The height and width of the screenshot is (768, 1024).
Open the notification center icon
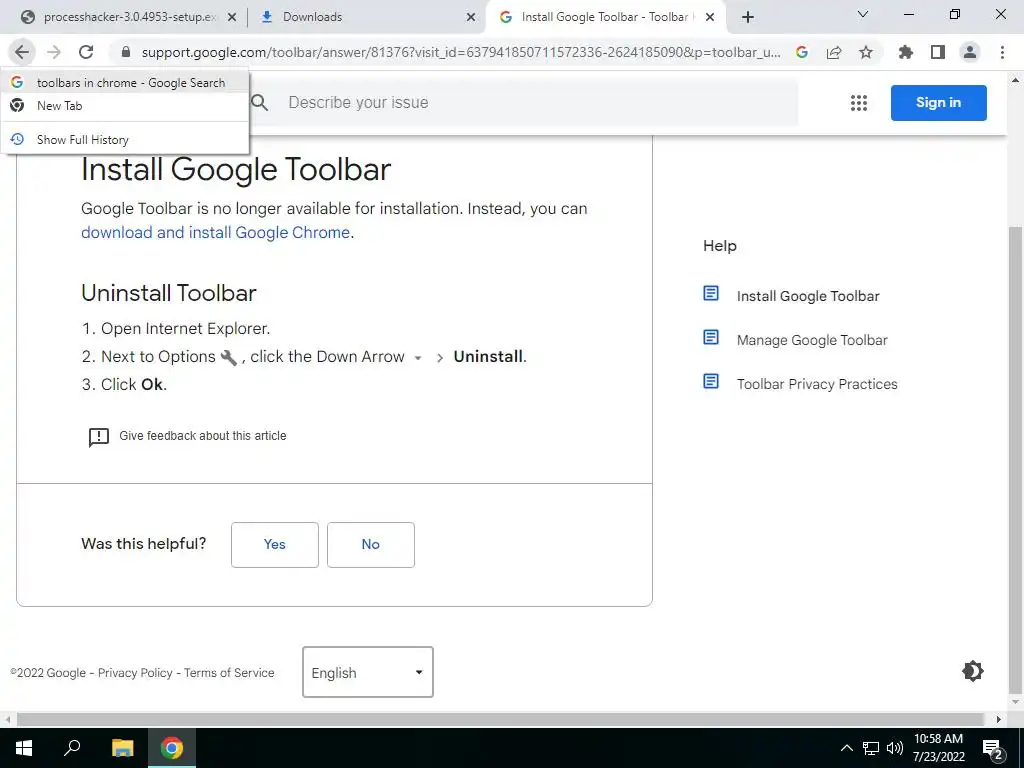pos(993,750)
